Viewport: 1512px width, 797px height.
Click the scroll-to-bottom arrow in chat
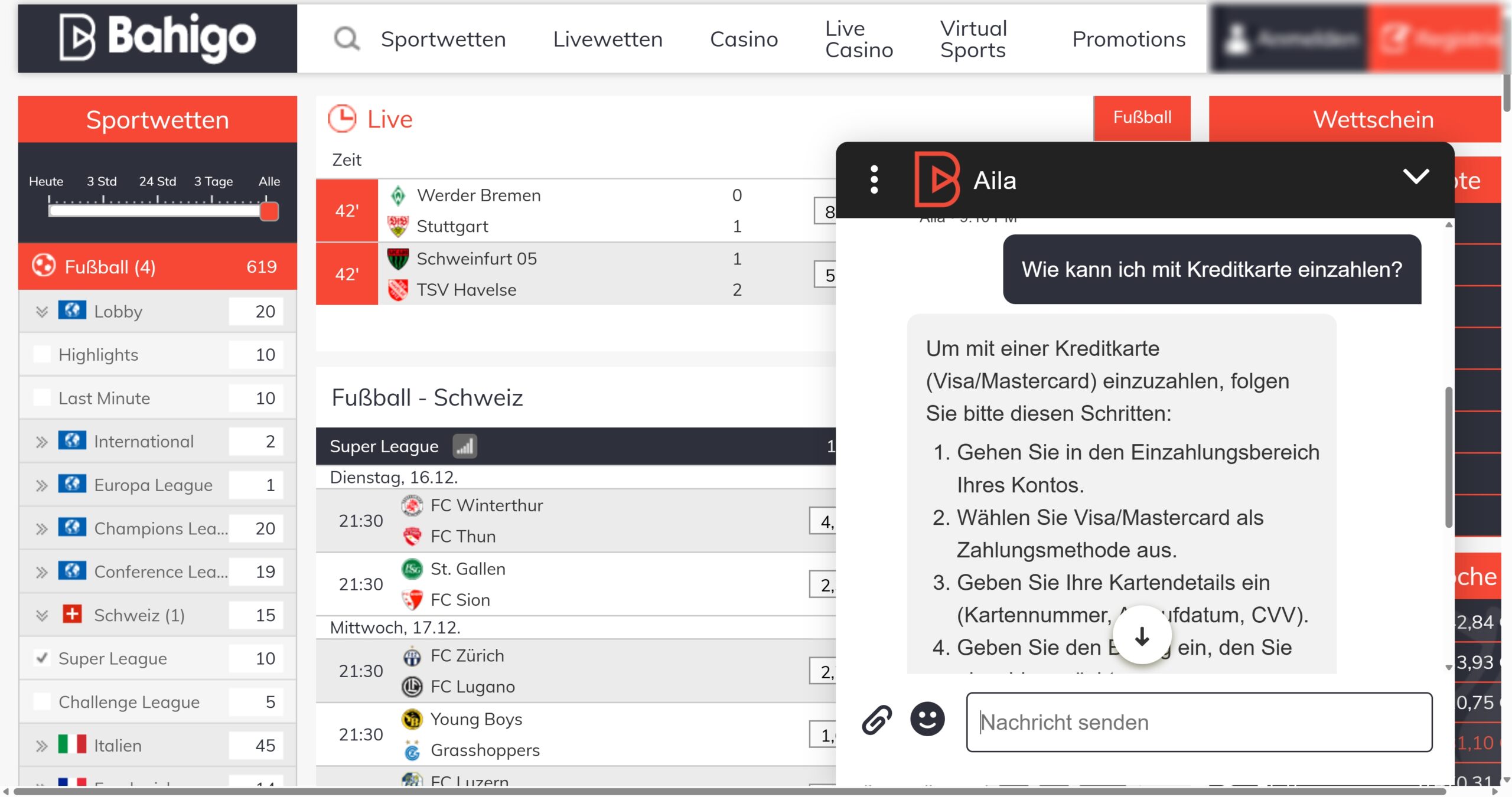pyautogui.click(x=1142, y=636)
